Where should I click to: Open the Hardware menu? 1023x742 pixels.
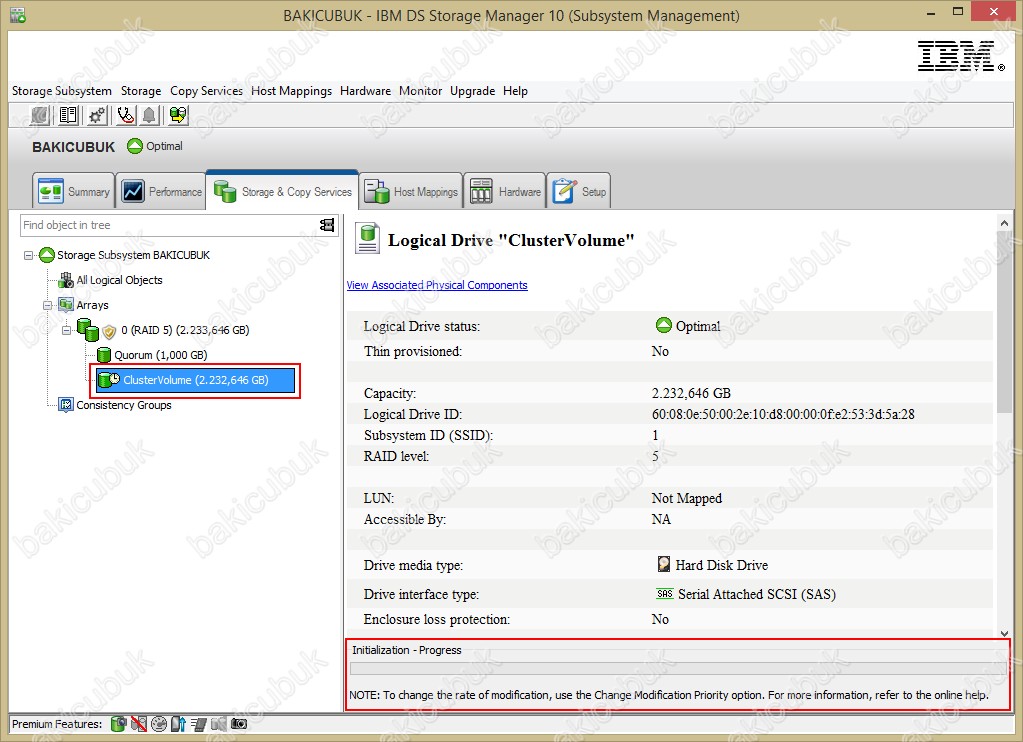point(365,91)
